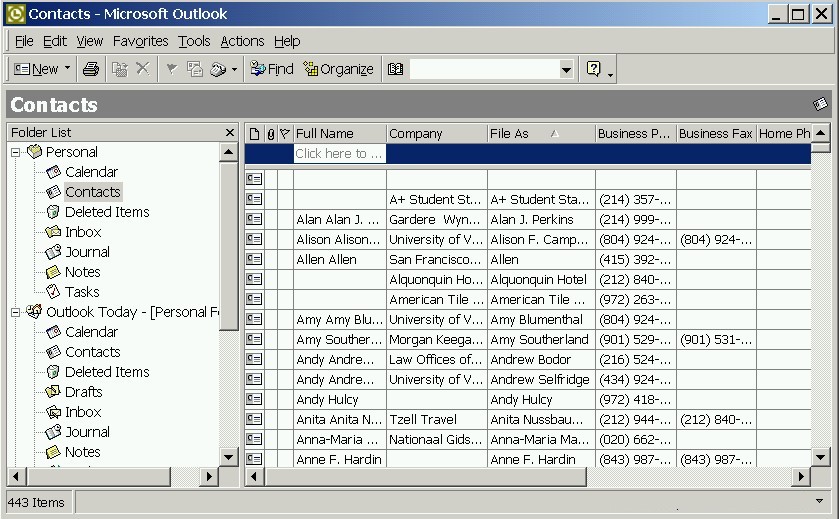Sort by Full Name column header
Screen dimensions: 839x519
pos(340,134)
